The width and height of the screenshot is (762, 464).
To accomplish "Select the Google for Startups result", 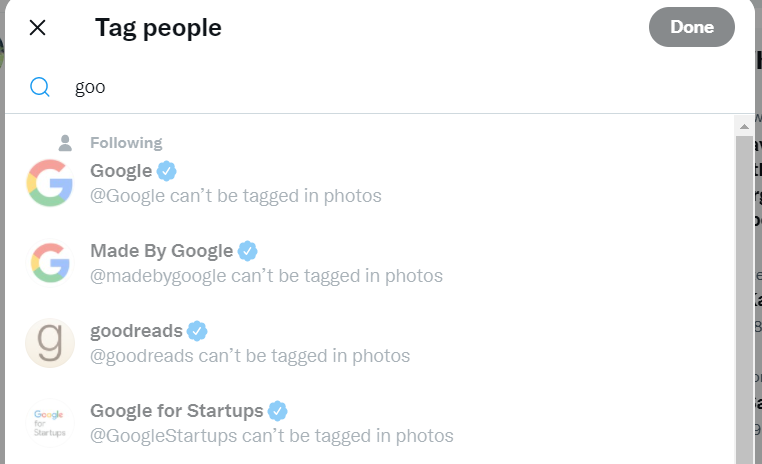I will [x=177, y=410].
